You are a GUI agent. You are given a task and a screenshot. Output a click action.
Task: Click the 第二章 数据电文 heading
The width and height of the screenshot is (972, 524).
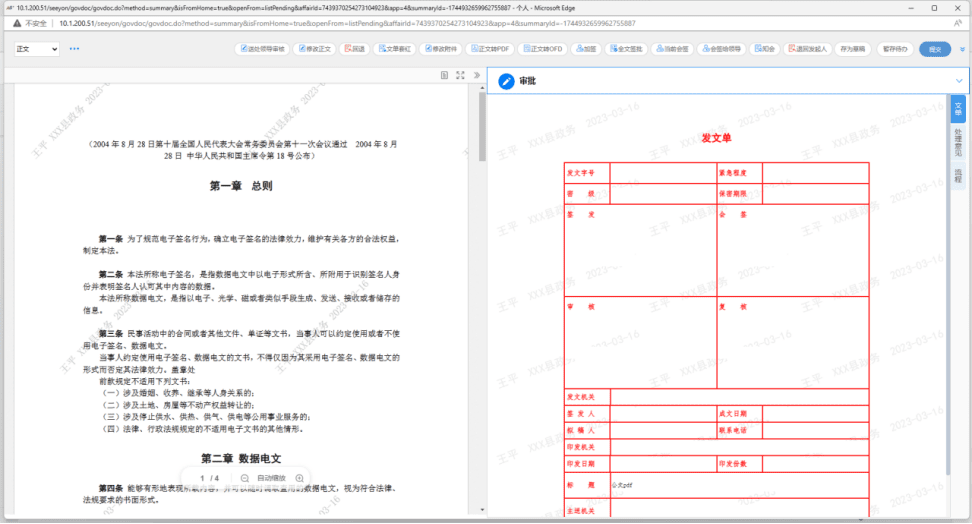241,459
